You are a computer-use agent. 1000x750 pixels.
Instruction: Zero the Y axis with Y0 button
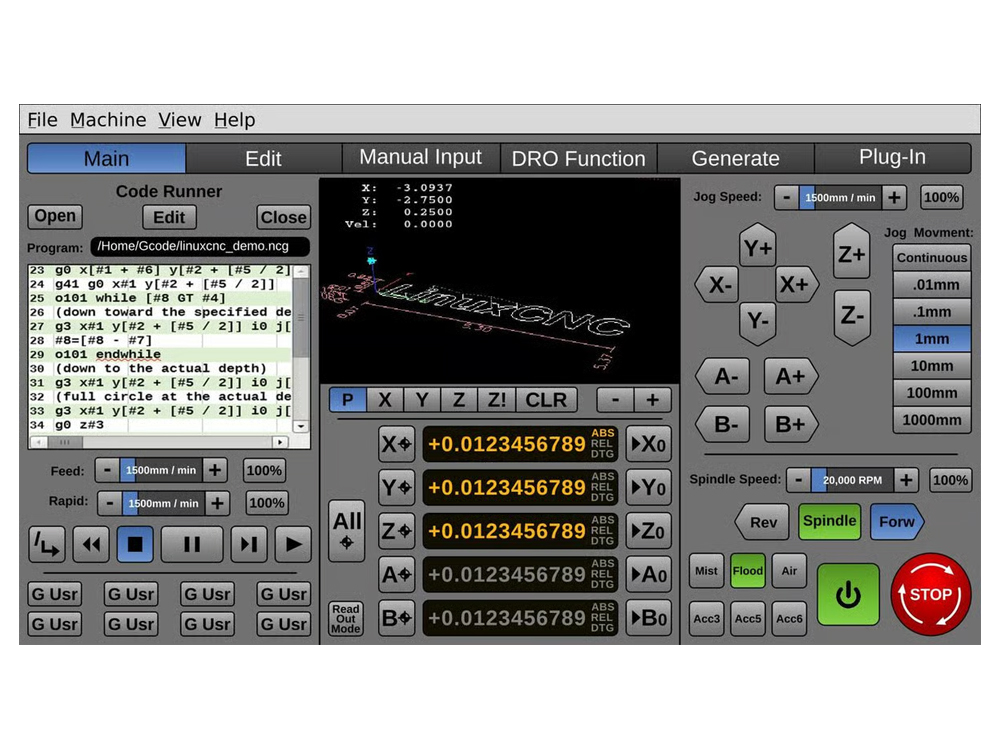tap(648, 488)
